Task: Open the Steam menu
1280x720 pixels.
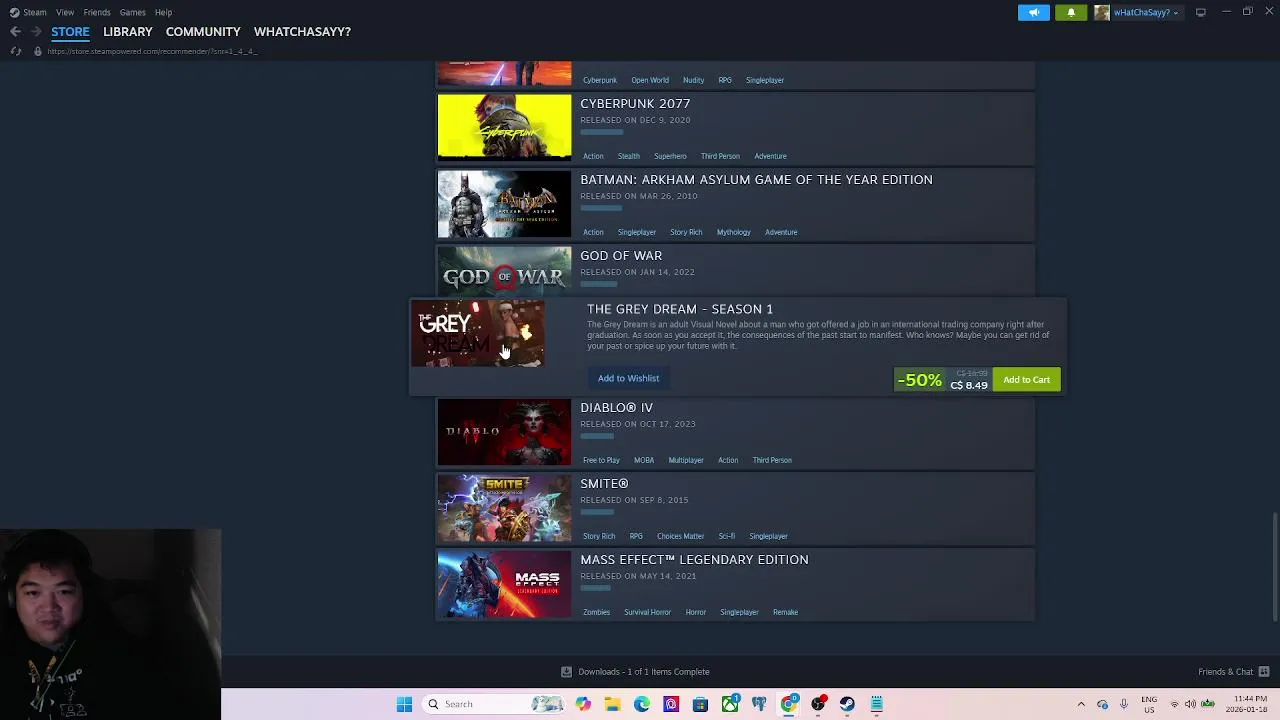Action: click(35, 12)
